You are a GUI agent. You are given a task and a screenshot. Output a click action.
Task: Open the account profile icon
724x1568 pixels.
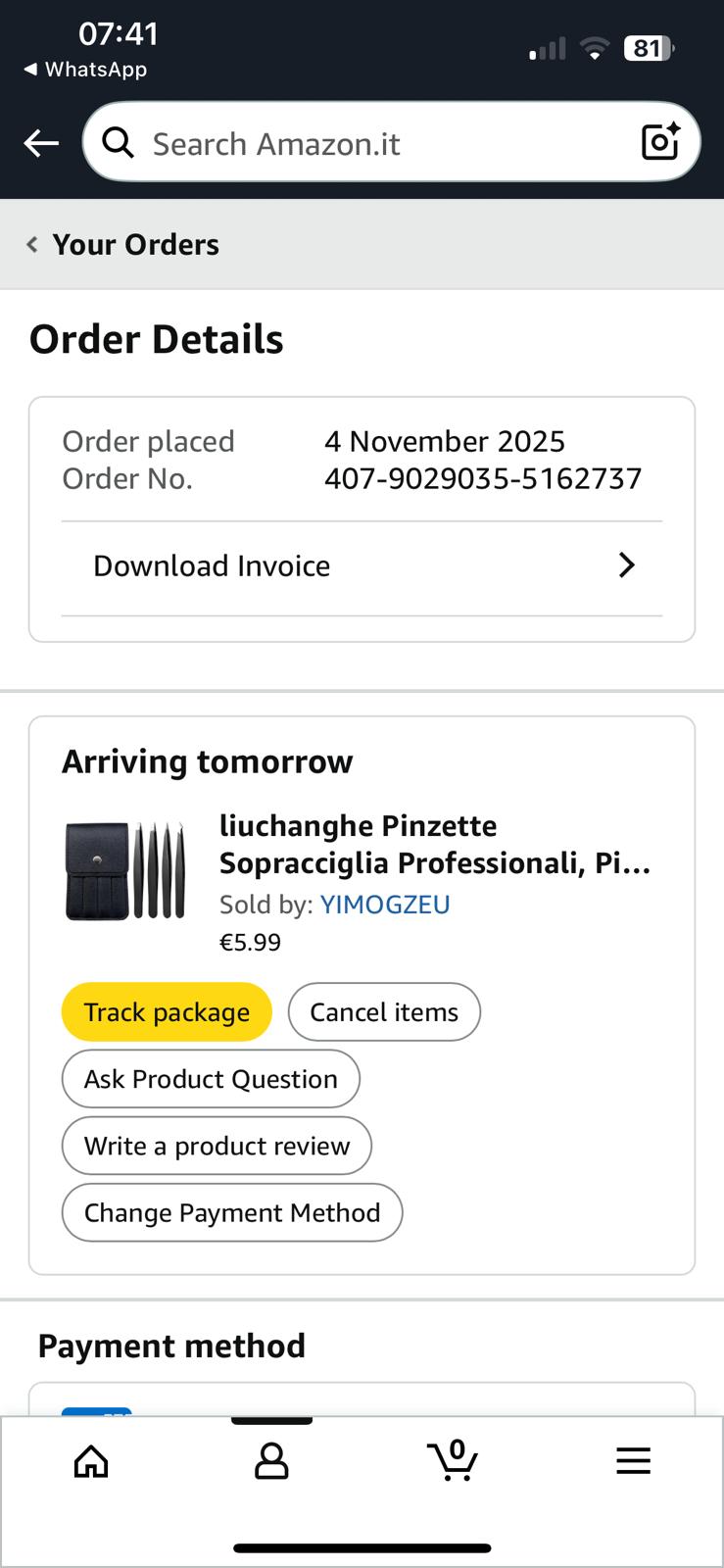(x=271, y=1461)
